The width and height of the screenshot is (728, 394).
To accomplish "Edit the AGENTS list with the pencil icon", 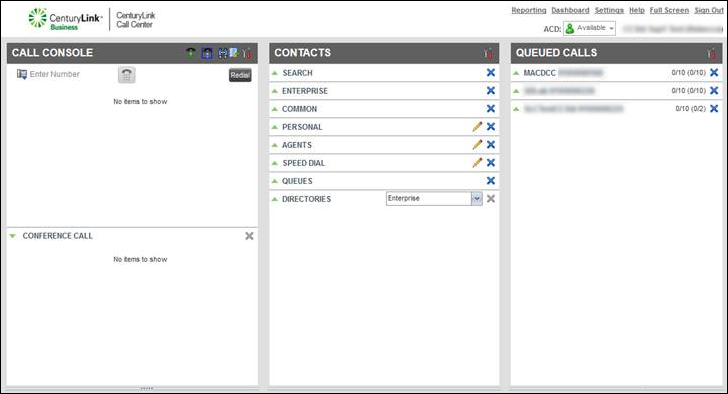I will pyautogui.click(x=477, y=144).
